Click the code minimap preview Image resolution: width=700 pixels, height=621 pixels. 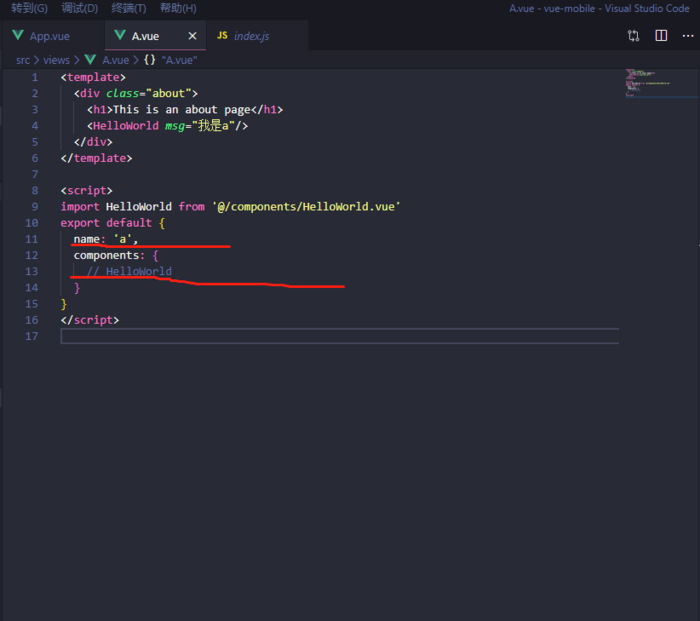[x=661, y=83]
